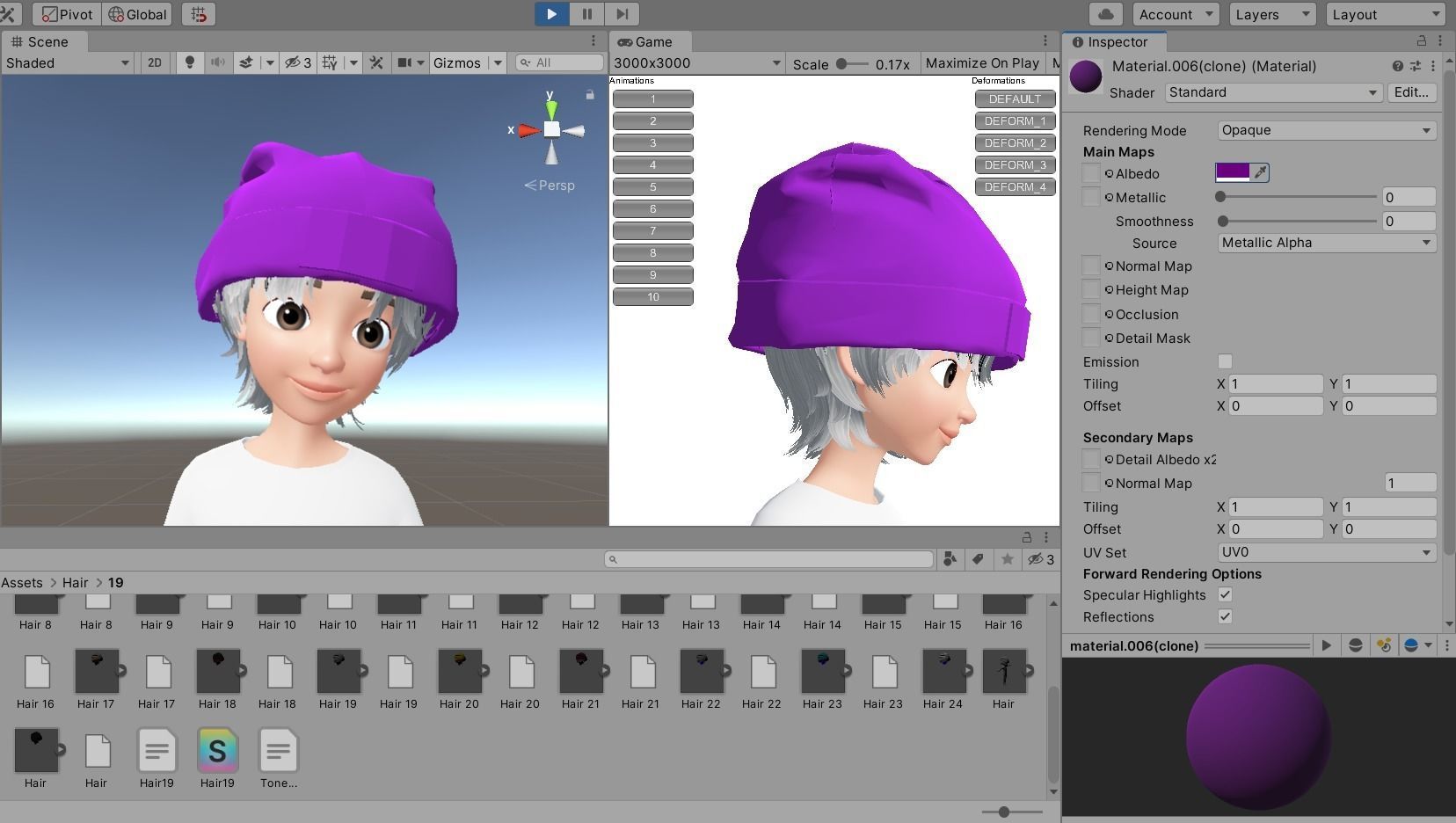Toggle the Pivot handle position button
This screenshot has height=823, width=1456.
point(67,14)
